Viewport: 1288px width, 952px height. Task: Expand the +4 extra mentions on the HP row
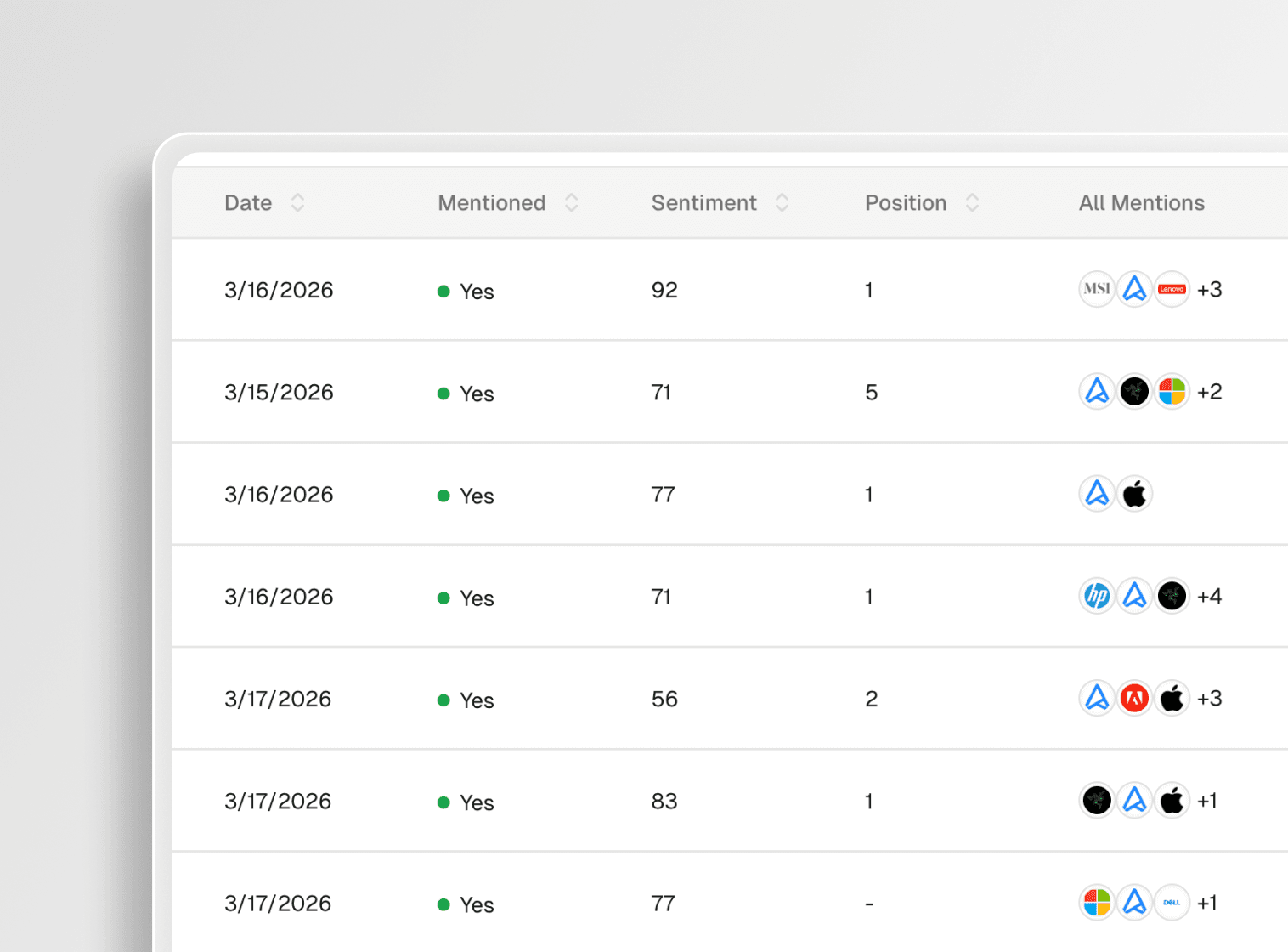coord(1210,596)
